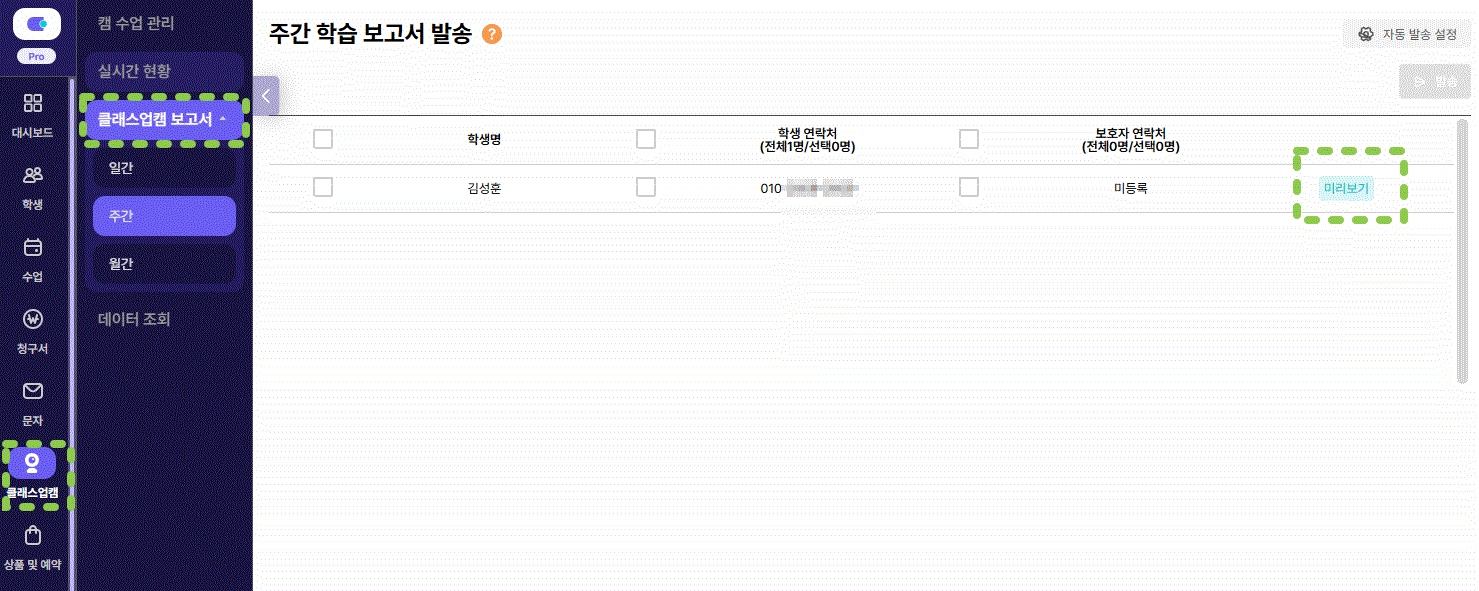Select the student contact checkbox in 김성훈's row
Image resolution: width=1479 pixels, height=591 pixels.
click(x=646, y=187)
